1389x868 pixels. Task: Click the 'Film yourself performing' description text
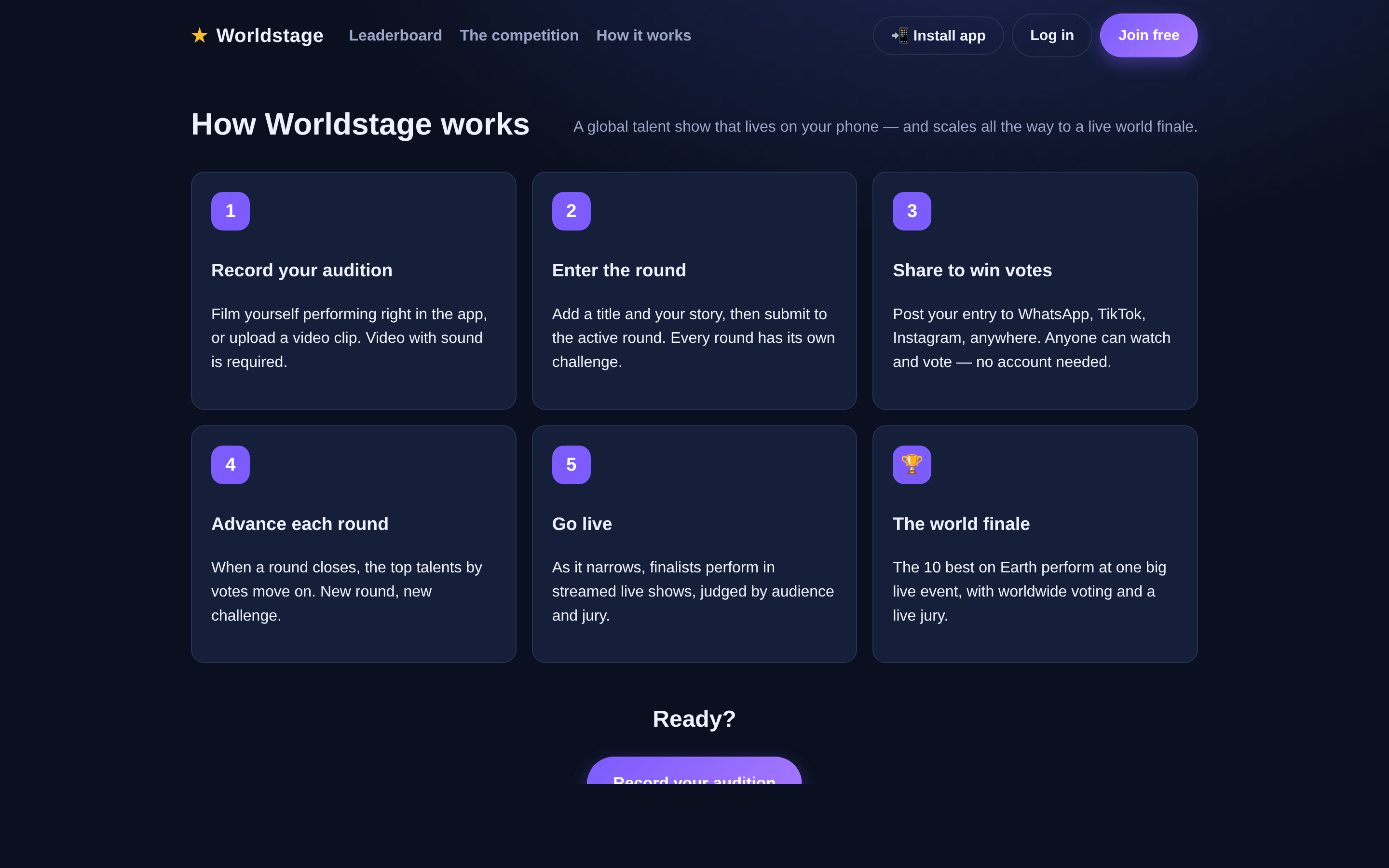[x=349, y=338]
